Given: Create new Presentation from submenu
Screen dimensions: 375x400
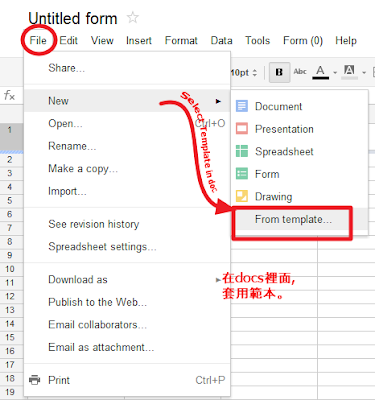Looking at the screenshot, I should coord(299,129).
